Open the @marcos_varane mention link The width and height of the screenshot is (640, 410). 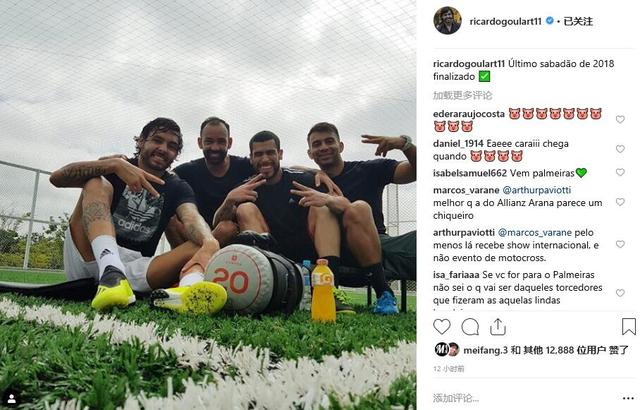(x=535, y=233)
